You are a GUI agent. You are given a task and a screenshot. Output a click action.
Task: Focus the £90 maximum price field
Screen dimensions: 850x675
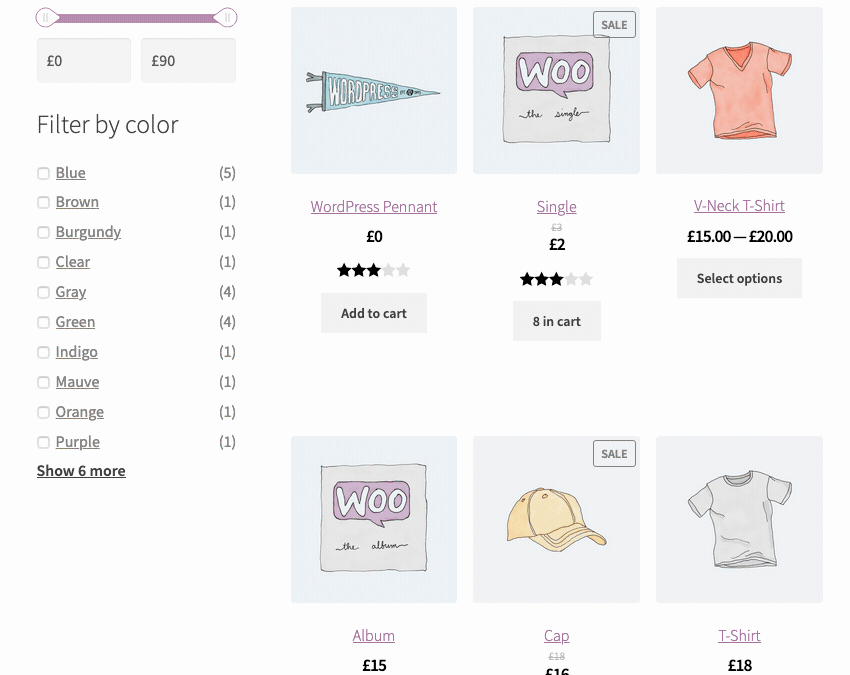188,61
